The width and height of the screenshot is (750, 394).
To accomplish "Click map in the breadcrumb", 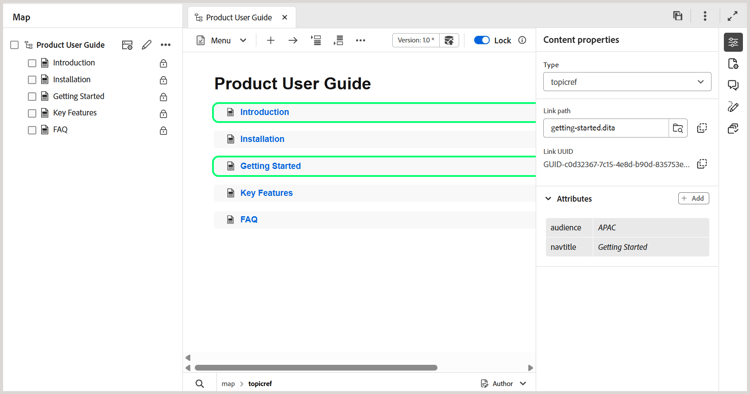I will (228, 383).
